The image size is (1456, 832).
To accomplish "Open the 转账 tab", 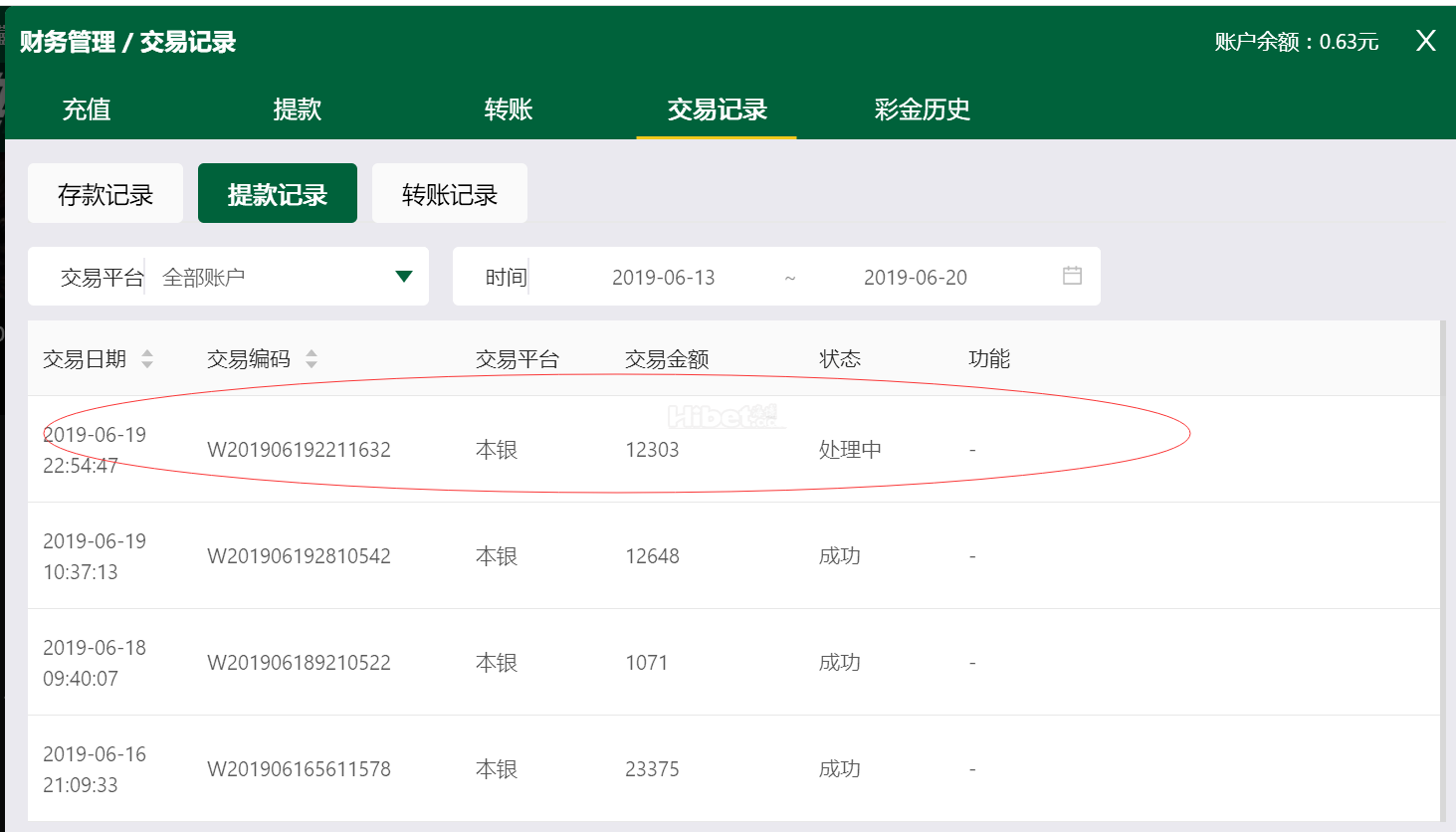I will coord(508,109).
